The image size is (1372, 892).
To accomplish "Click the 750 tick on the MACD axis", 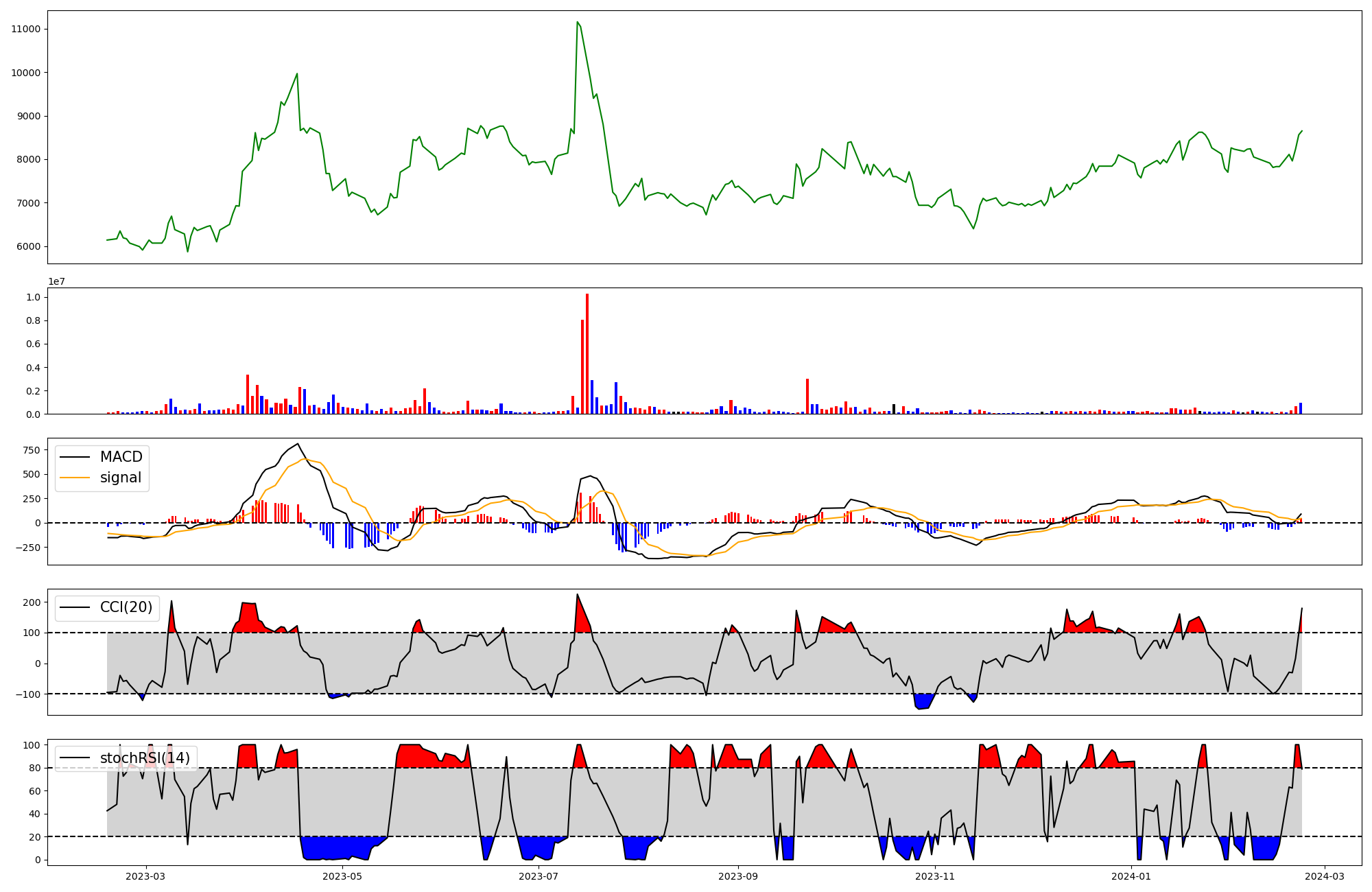I will tap(31, 450).
